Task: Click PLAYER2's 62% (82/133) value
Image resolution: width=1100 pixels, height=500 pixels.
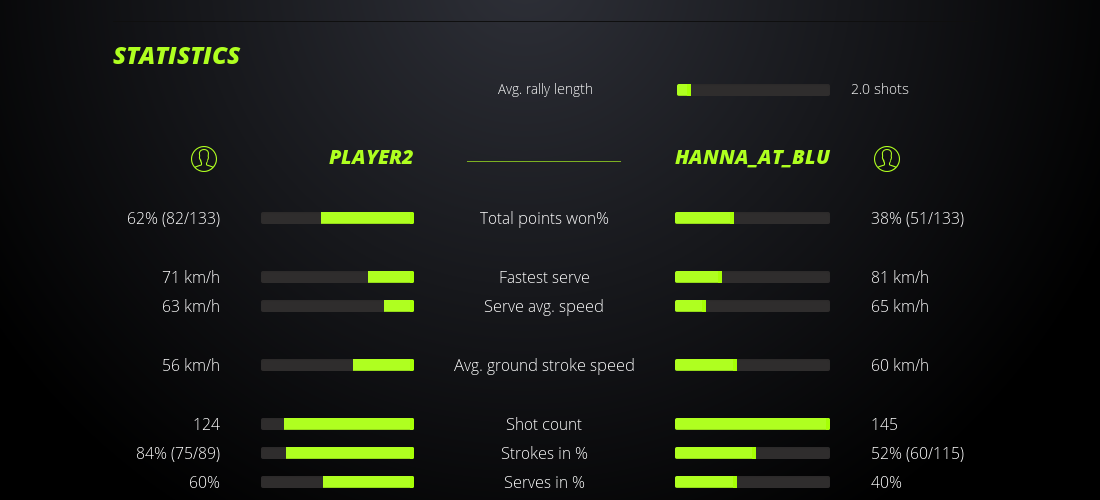Action: click(x=174, y=218)
